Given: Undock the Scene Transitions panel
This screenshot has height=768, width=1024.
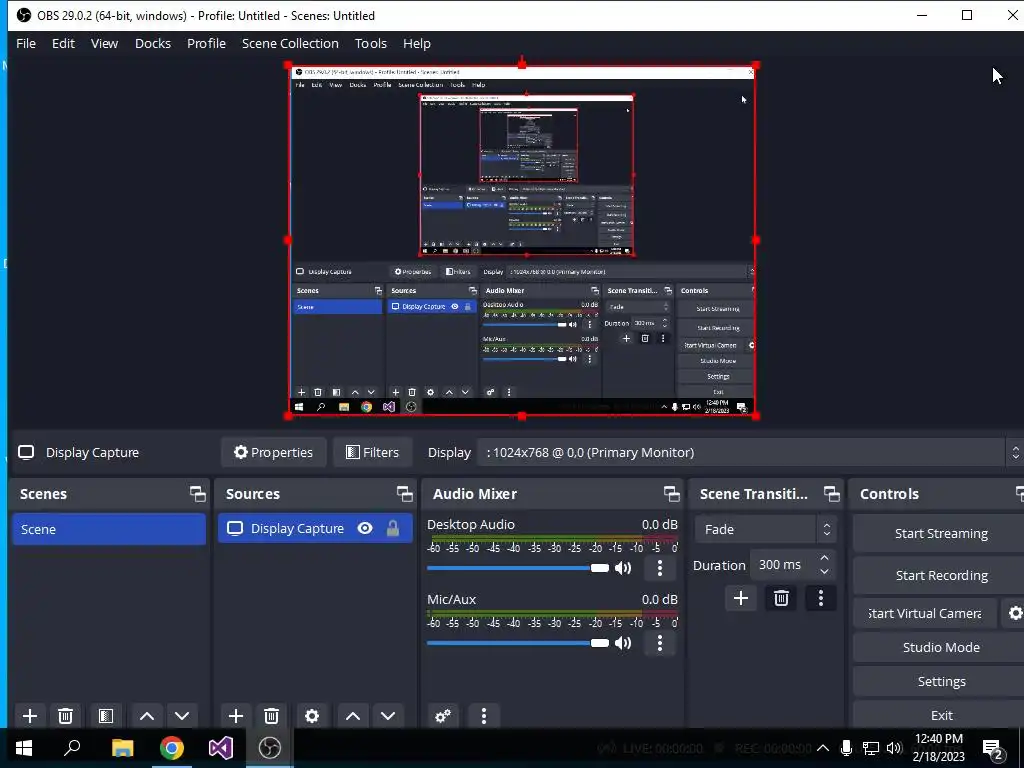Looking at the screenshot, I should click(831, 494).
